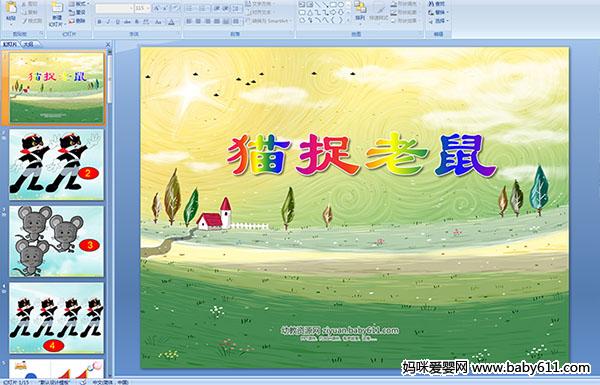Expand the Shapes gallery more arrow
Viewport: 600px width, 385px height.
(x=349, y=21)
